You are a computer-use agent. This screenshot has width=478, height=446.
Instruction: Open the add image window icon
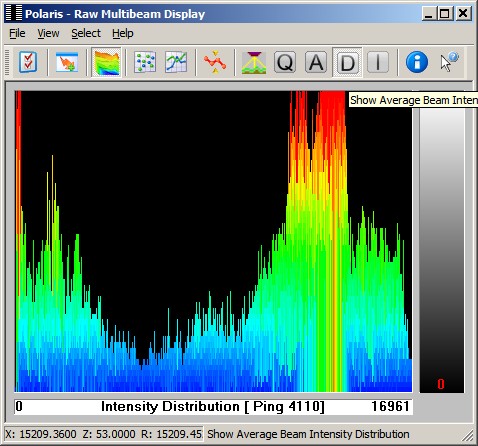coord(67,62)
